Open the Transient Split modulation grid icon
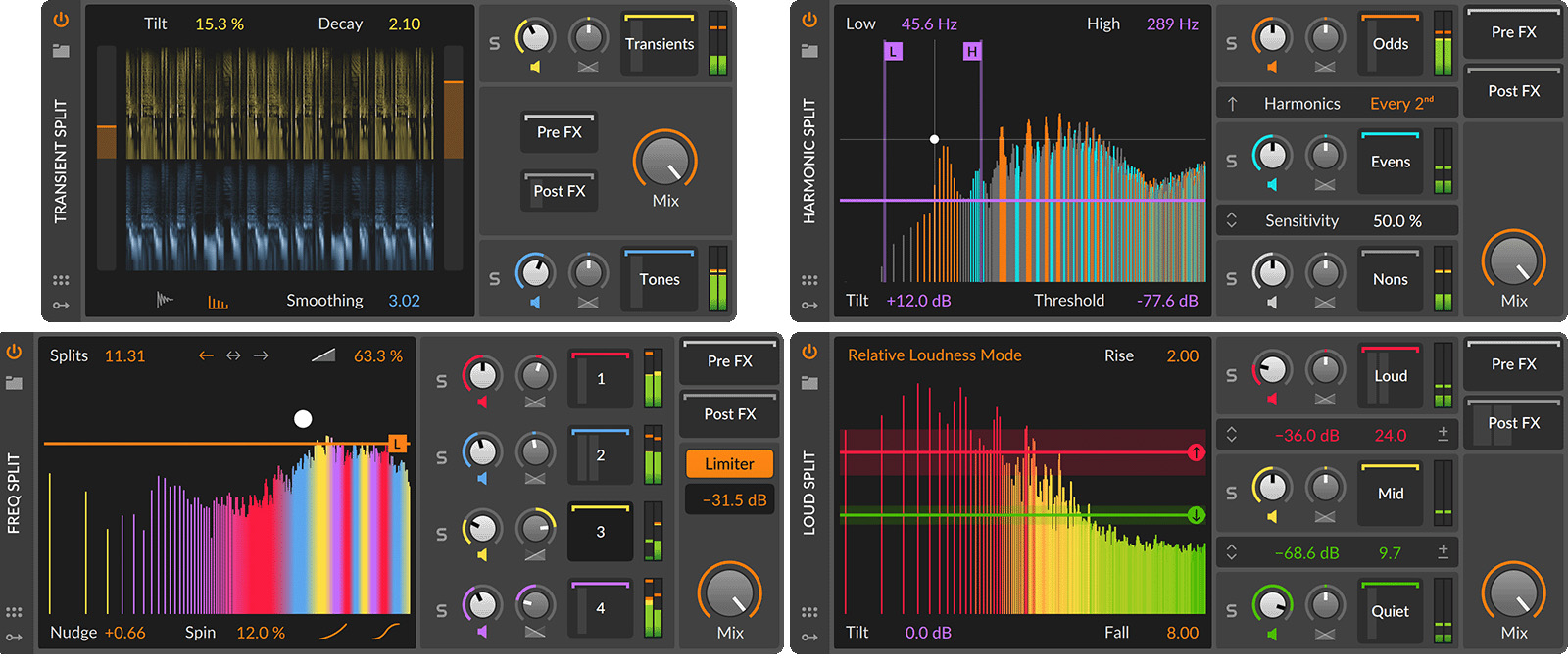Screen dimensions: 1568x663 coord(61,280)
